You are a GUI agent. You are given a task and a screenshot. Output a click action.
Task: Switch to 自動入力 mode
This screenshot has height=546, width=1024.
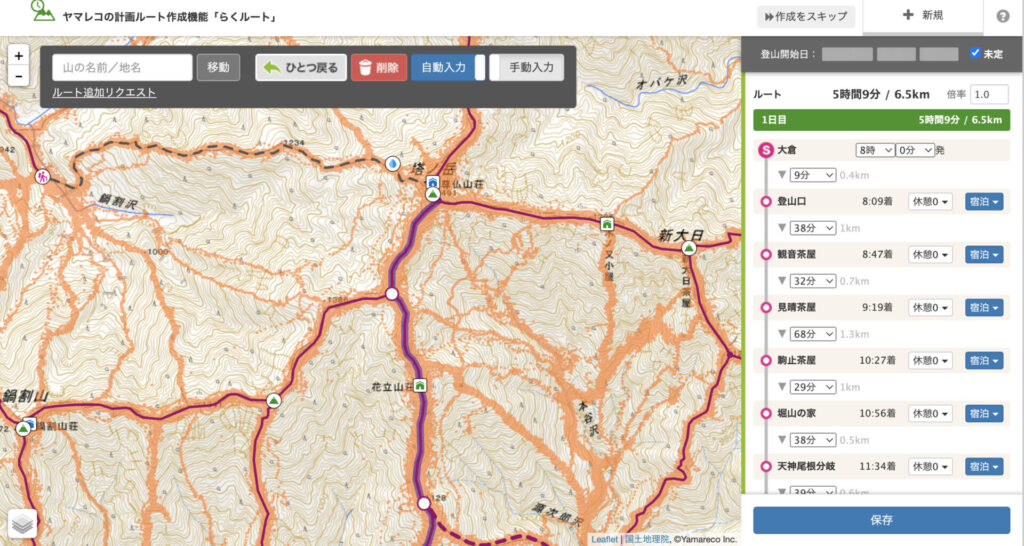[448, 67]
